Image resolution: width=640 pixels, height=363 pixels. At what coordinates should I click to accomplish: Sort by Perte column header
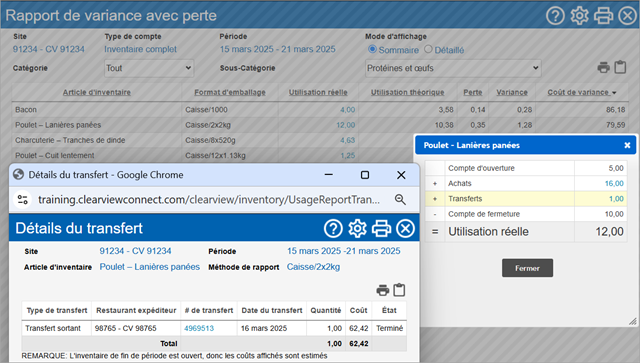[x=473, y=93]
